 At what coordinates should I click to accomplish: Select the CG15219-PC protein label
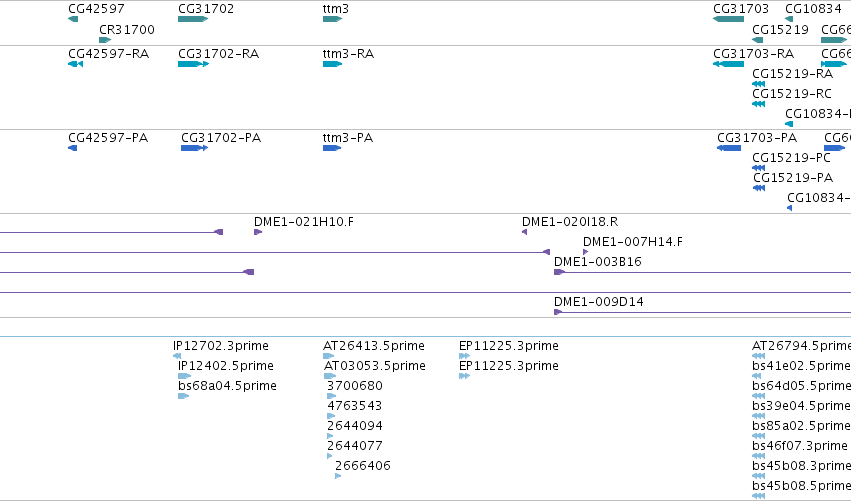click(791, 157)
